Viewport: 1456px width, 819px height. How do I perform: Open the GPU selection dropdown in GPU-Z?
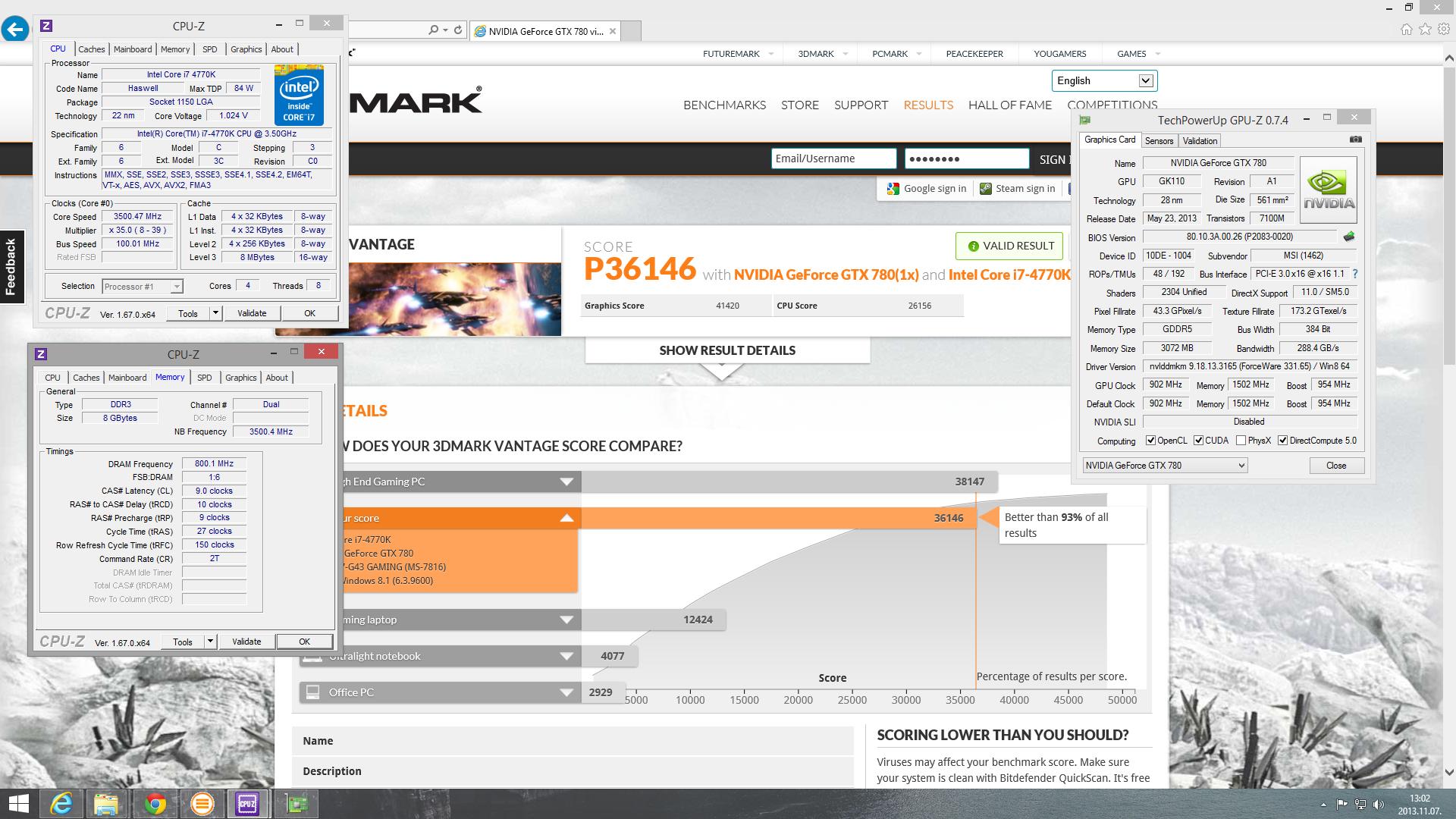1165,466
